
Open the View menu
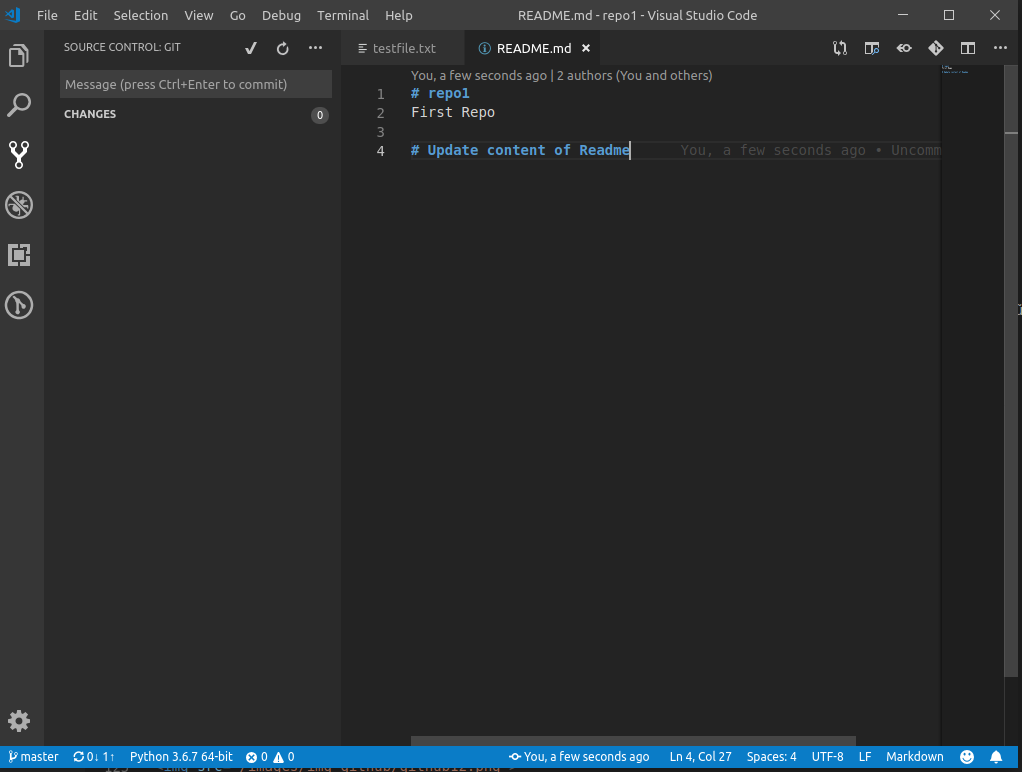point(199,15)
